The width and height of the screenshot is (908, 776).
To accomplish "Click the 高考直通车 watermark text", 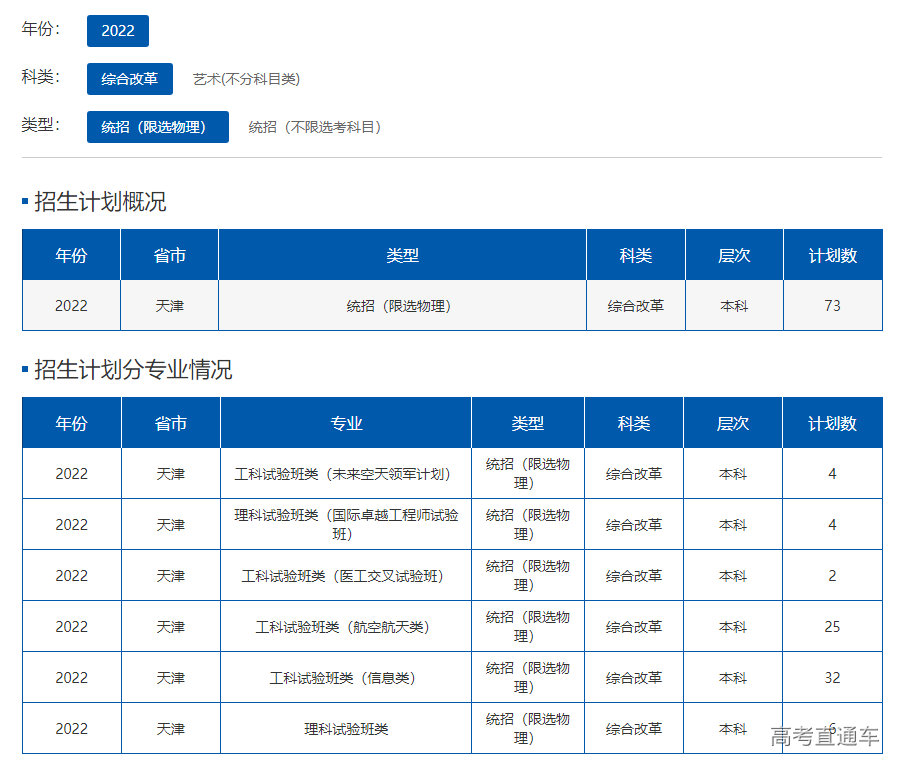I will coord(824,738).
